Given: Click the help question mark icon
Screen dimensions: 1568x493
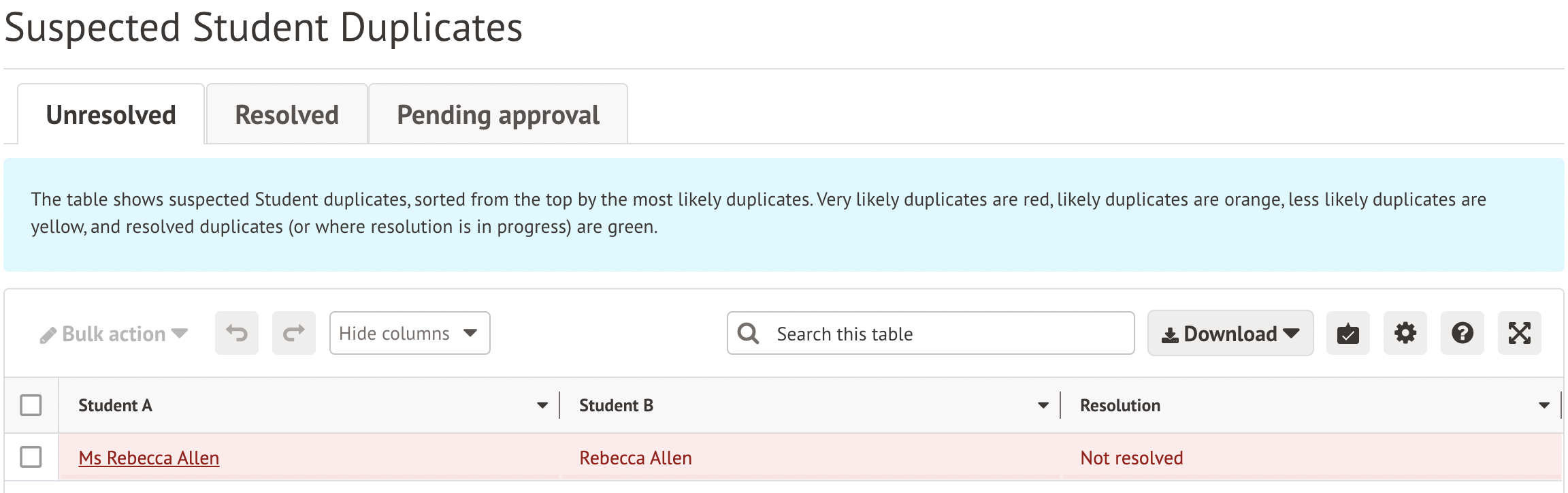Looking at the screenshot, I should pos(1462,333).
